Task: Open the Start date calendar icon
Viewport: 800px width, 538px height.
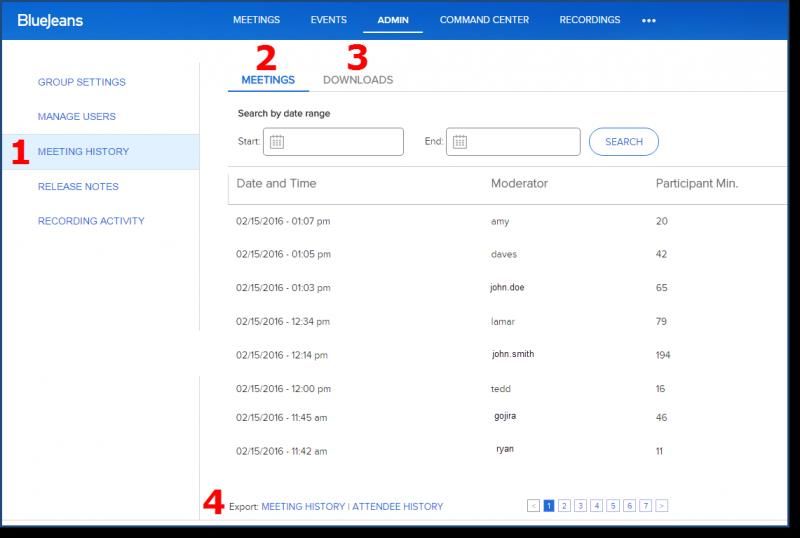Action: (x=277, y=141)
